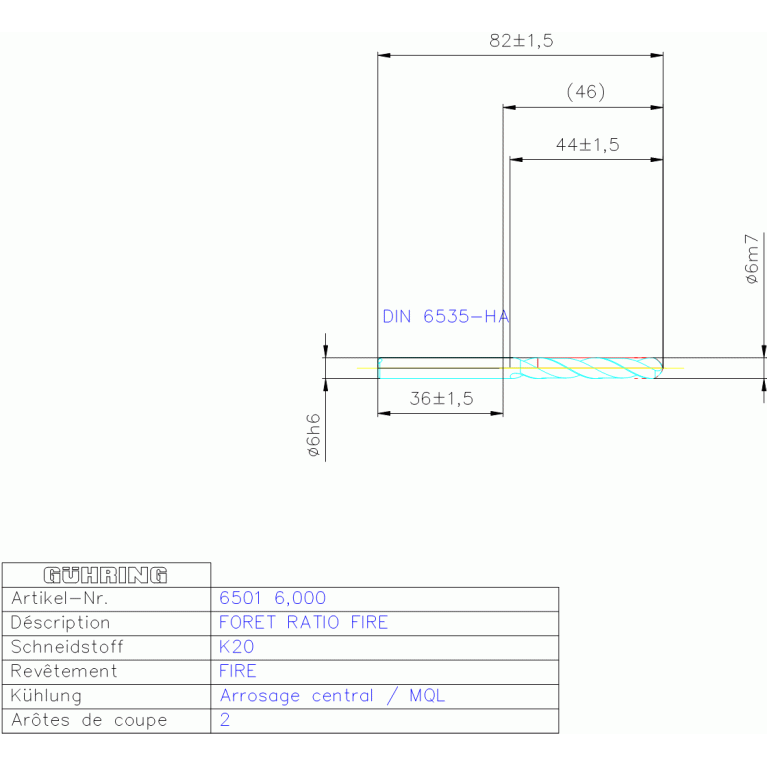767x767 pixels.
Task: Click the drill's plain shank section
Action: click(x=440, y=368)
